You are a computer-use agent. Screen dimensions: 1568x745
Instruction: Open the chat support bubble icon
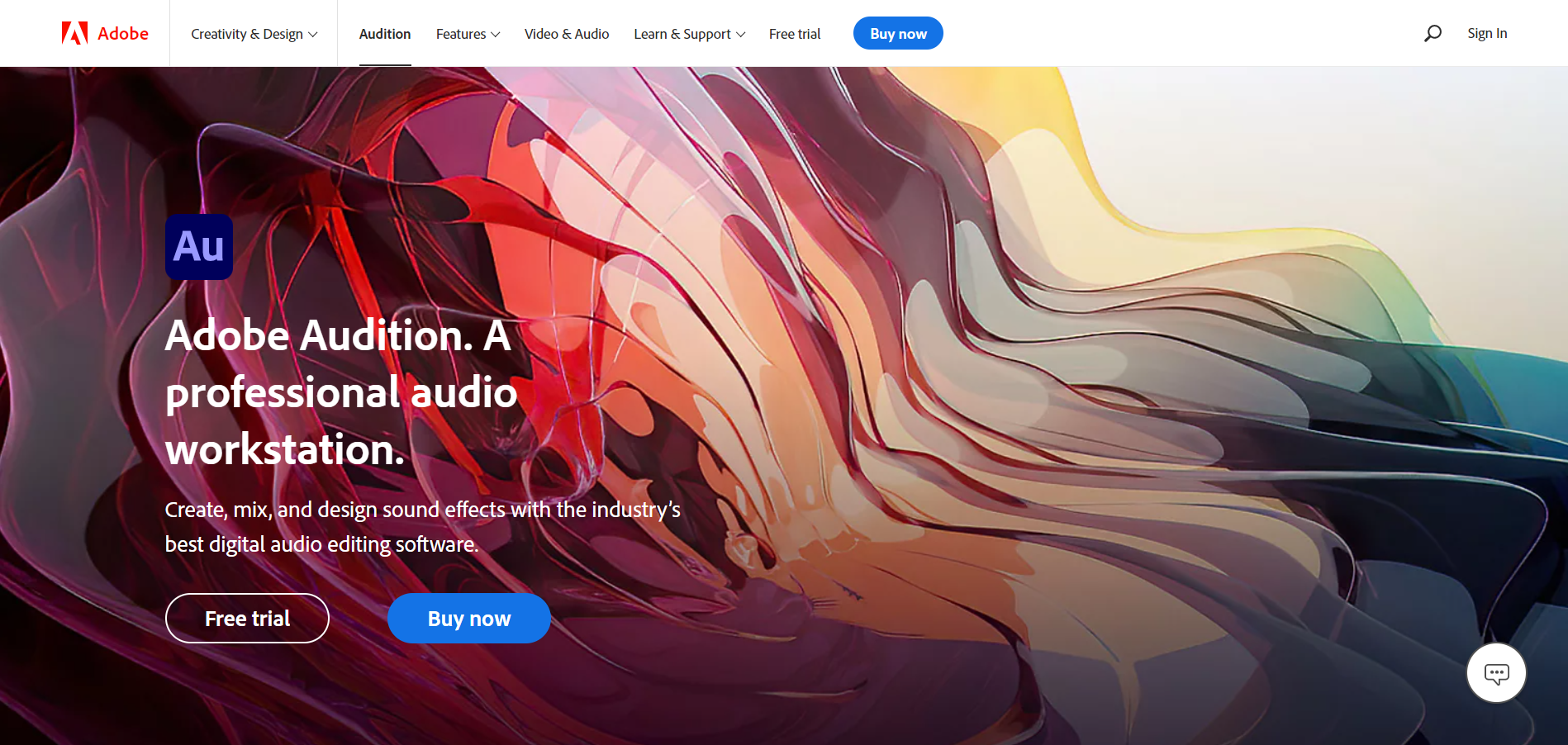pyautogui.click(x=1496, y=673)
